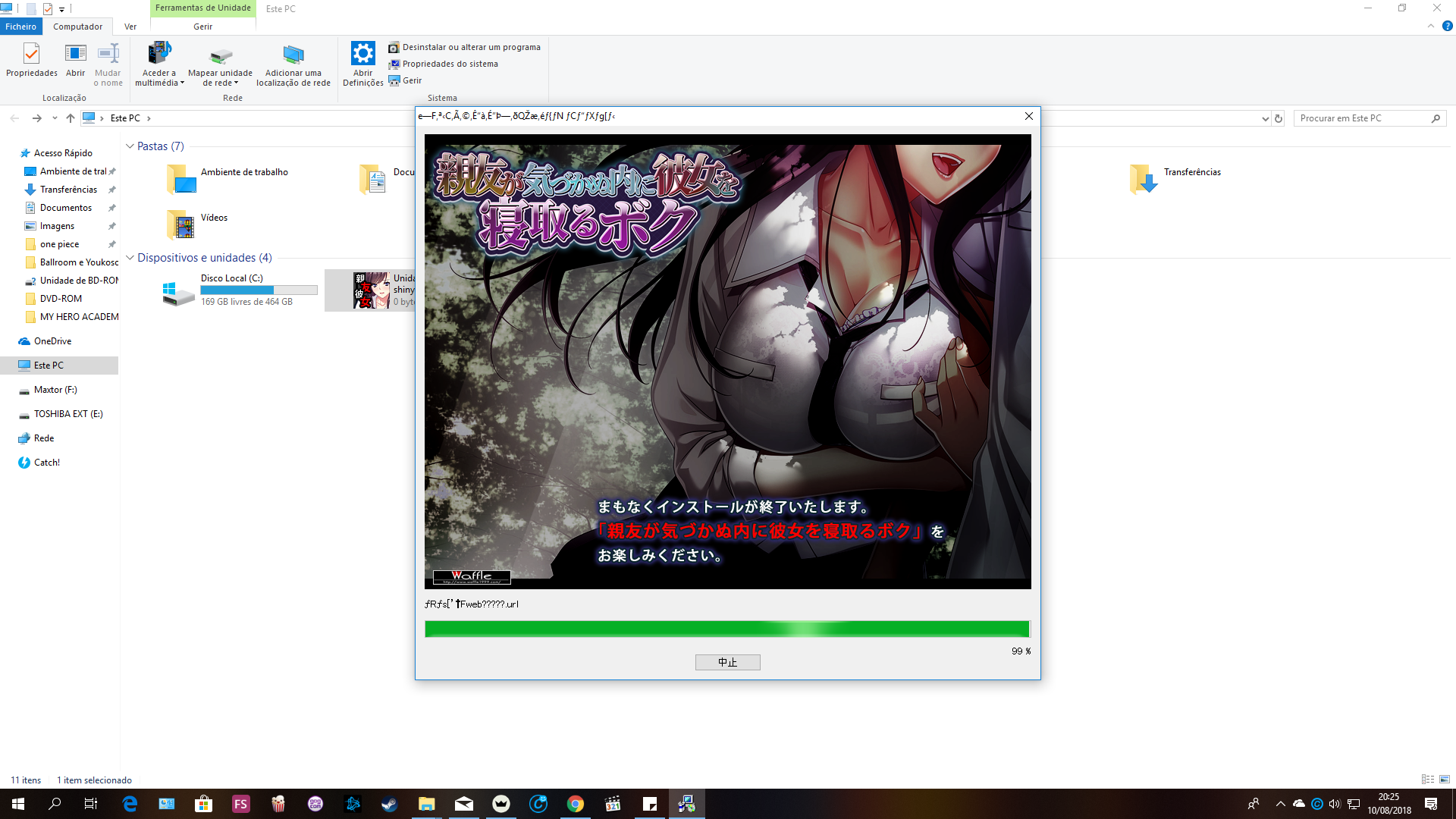Open Steam from the taskbar
Image resolution: width=1456 pixels, height=819 pixels.
click(x=389, y=804)
